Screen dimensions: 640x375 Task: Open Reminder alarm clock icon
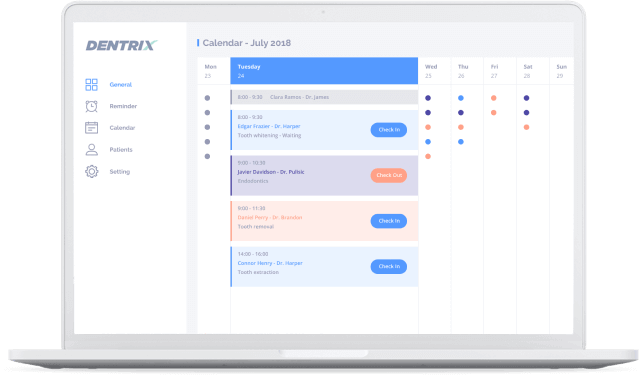(91, 106)
